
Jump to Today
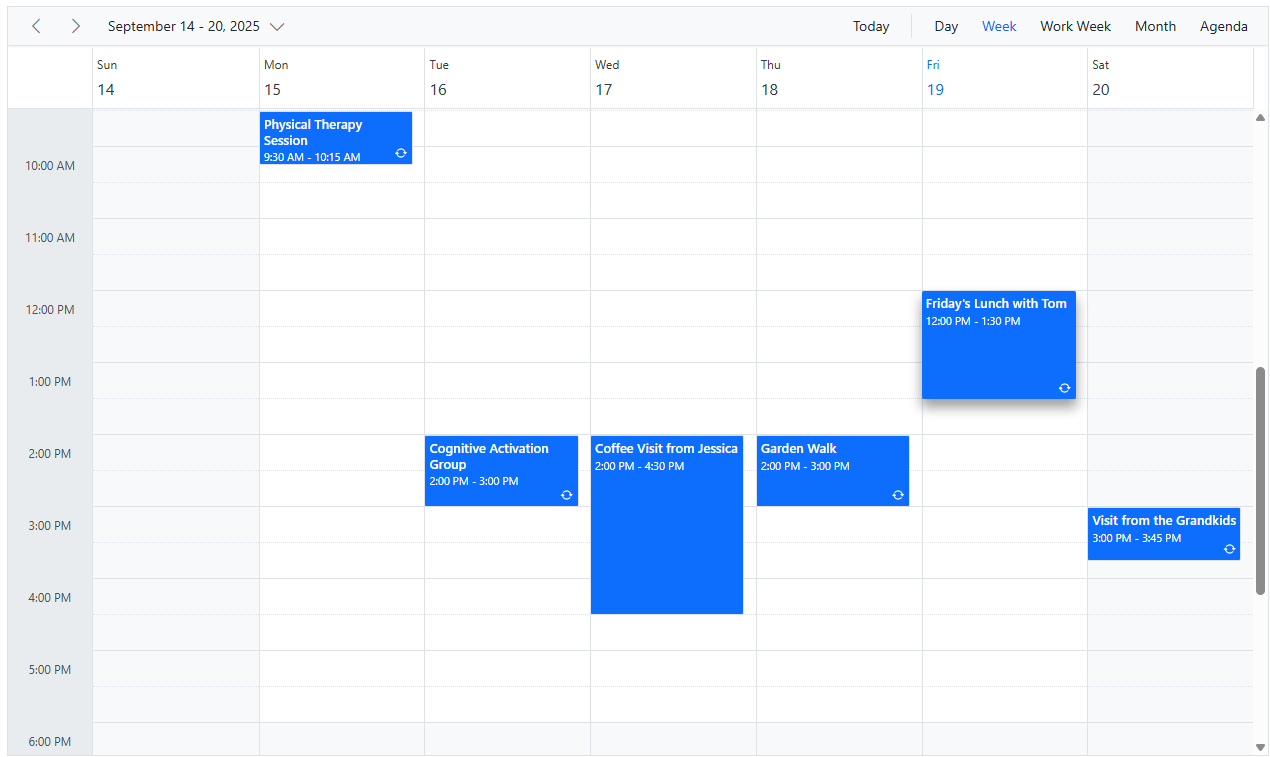[x=870, y=26]
